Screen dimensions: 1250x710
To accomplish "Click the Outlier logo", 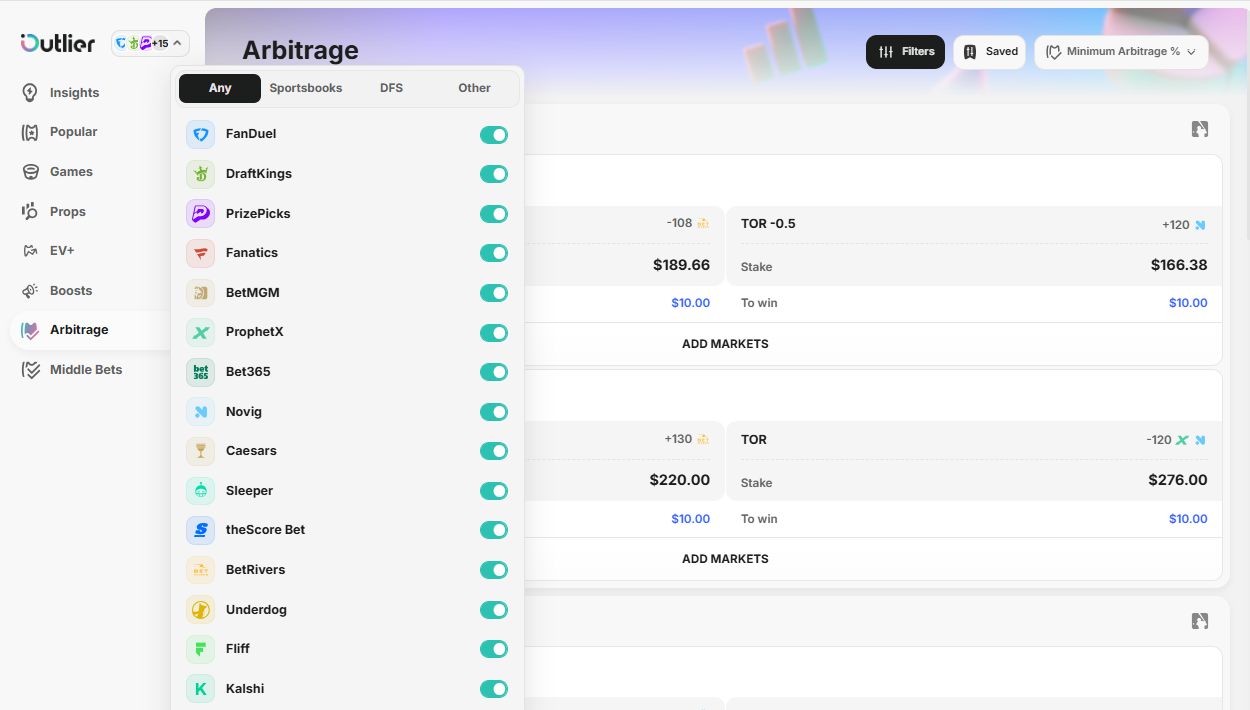I will click(58, 43).
